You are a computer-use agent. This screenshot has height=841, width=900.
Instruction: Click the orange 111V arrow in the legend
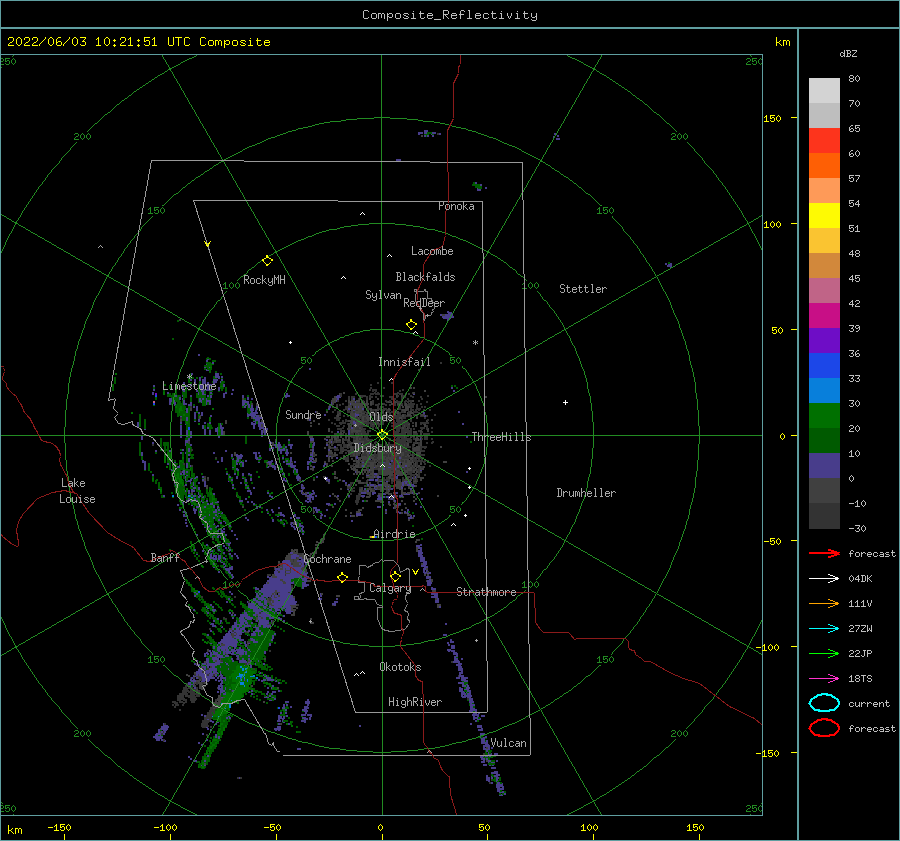pyautogui.click(x=824, y=603)
